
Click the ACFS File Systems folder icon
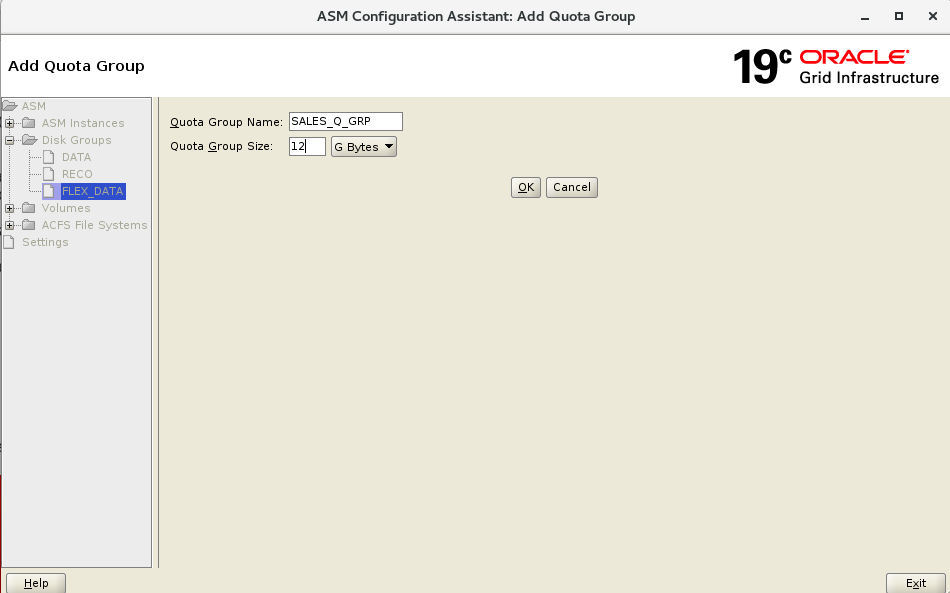tap(28, 225)
